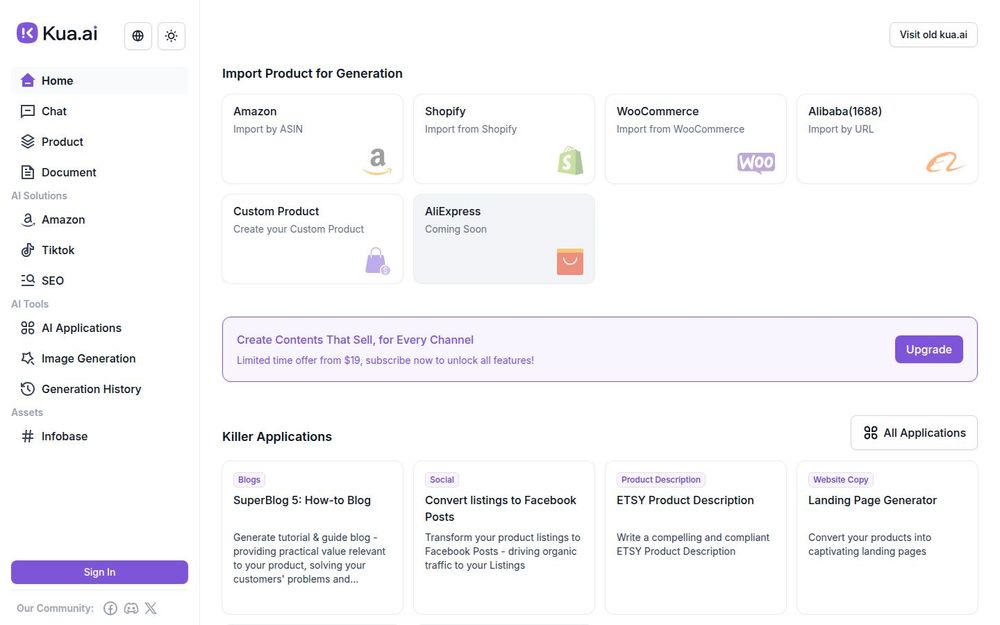
Task: Open Chat from the sidebar
Action: 54,111
